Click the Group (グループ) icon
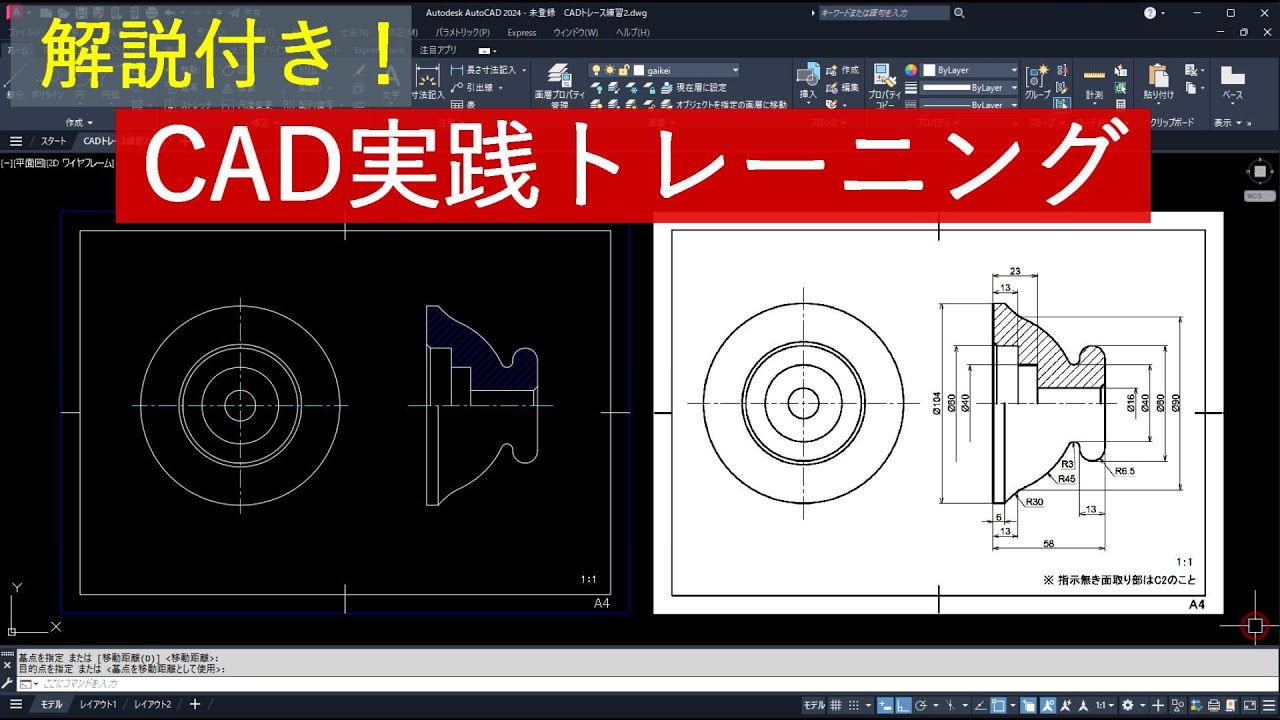The image size is (1280, 720). (x=1037, y=80)
